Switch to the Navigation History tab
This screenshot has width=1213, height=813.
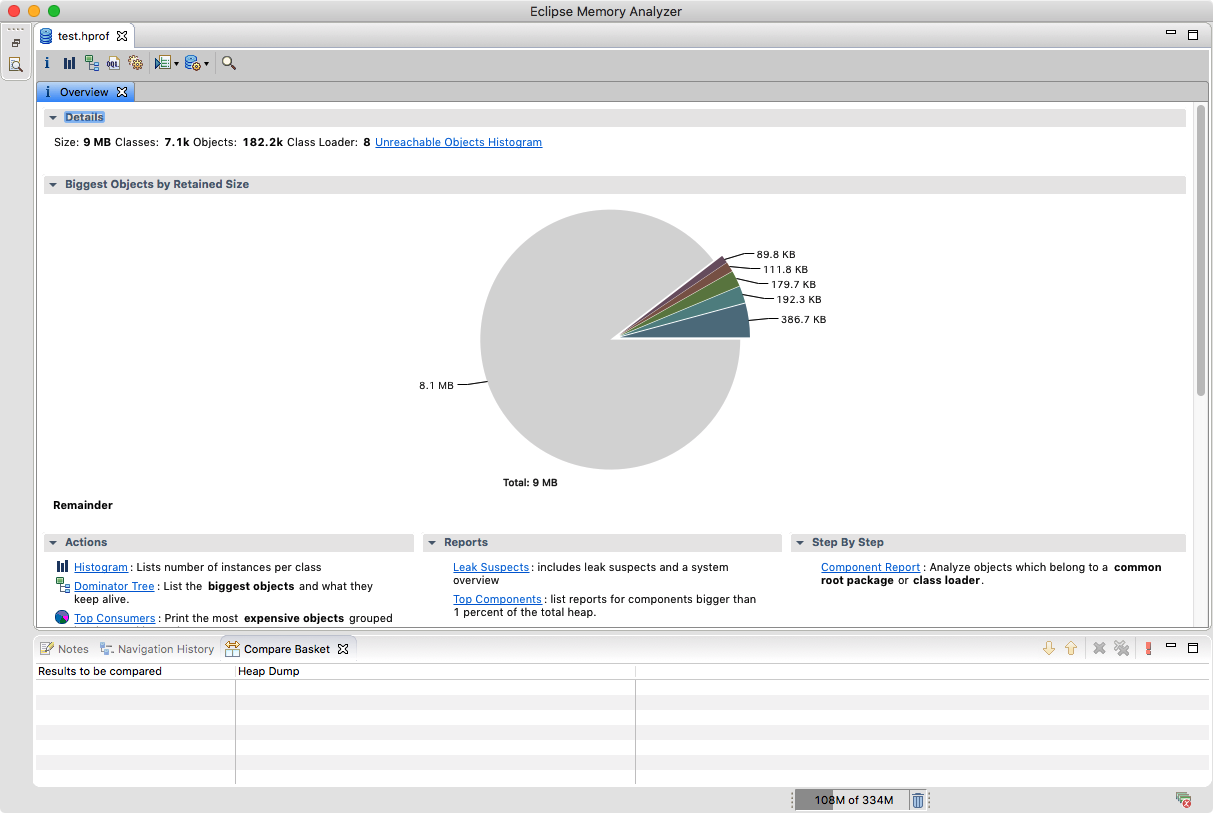point(157,649)
